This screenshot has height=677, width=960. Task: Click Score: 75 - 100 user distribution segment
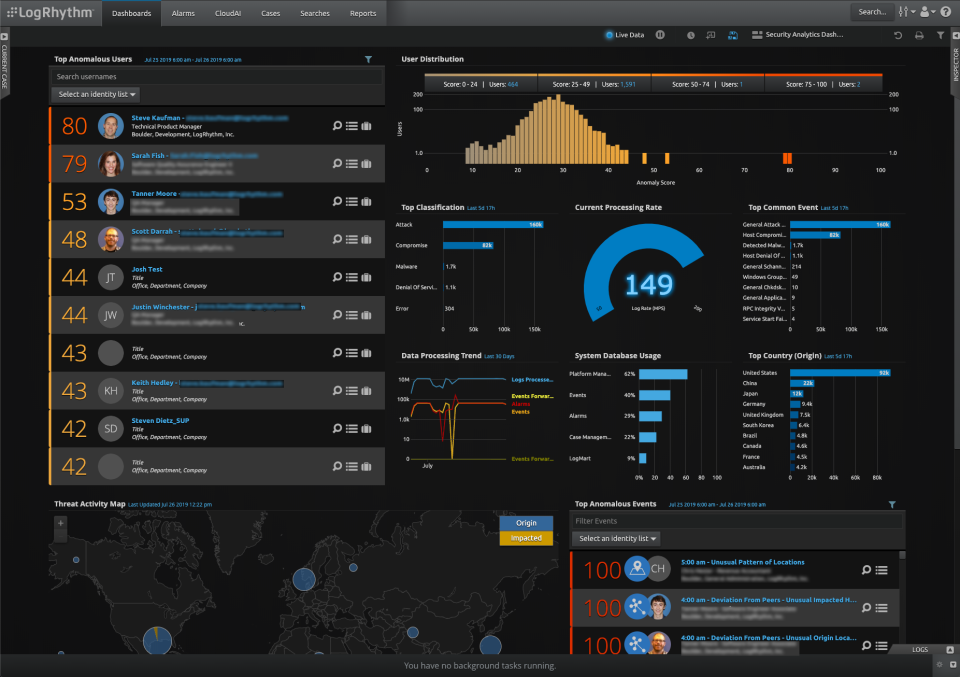823,84
